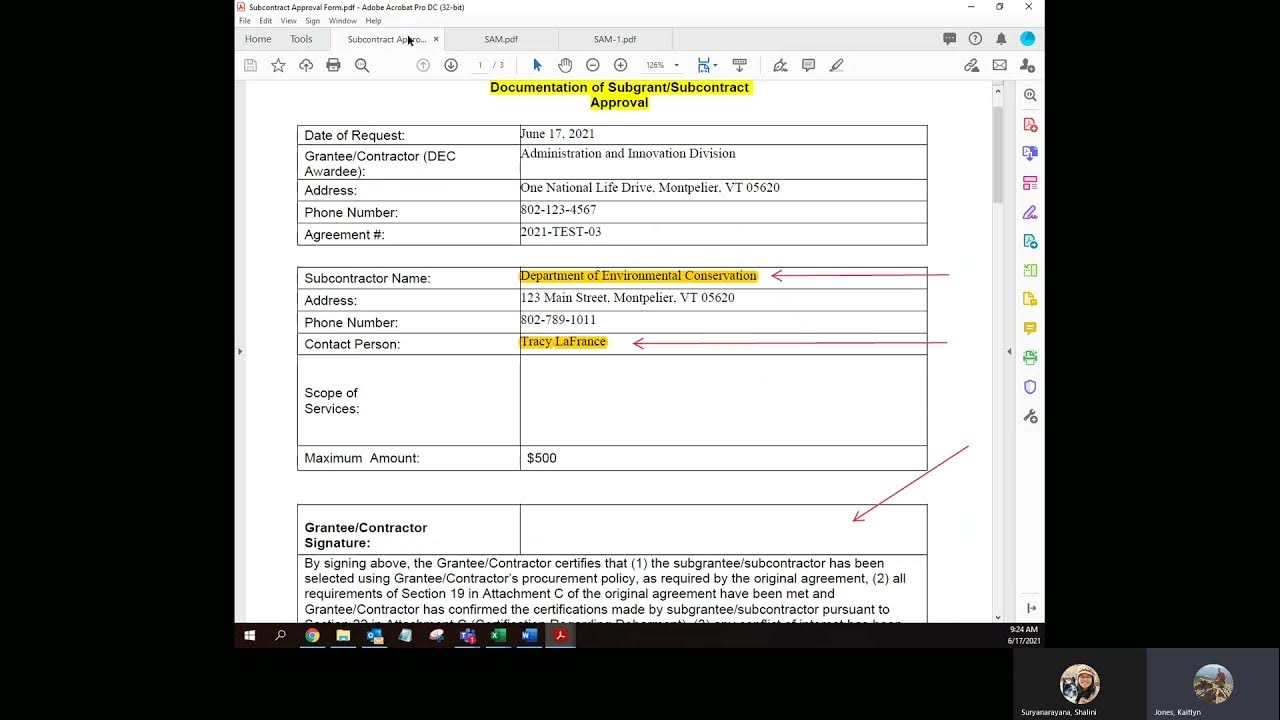Screen dimensions: 1280x720
Task: Open chat notifications bubble in the top bar
Action: tap(950, 39)
